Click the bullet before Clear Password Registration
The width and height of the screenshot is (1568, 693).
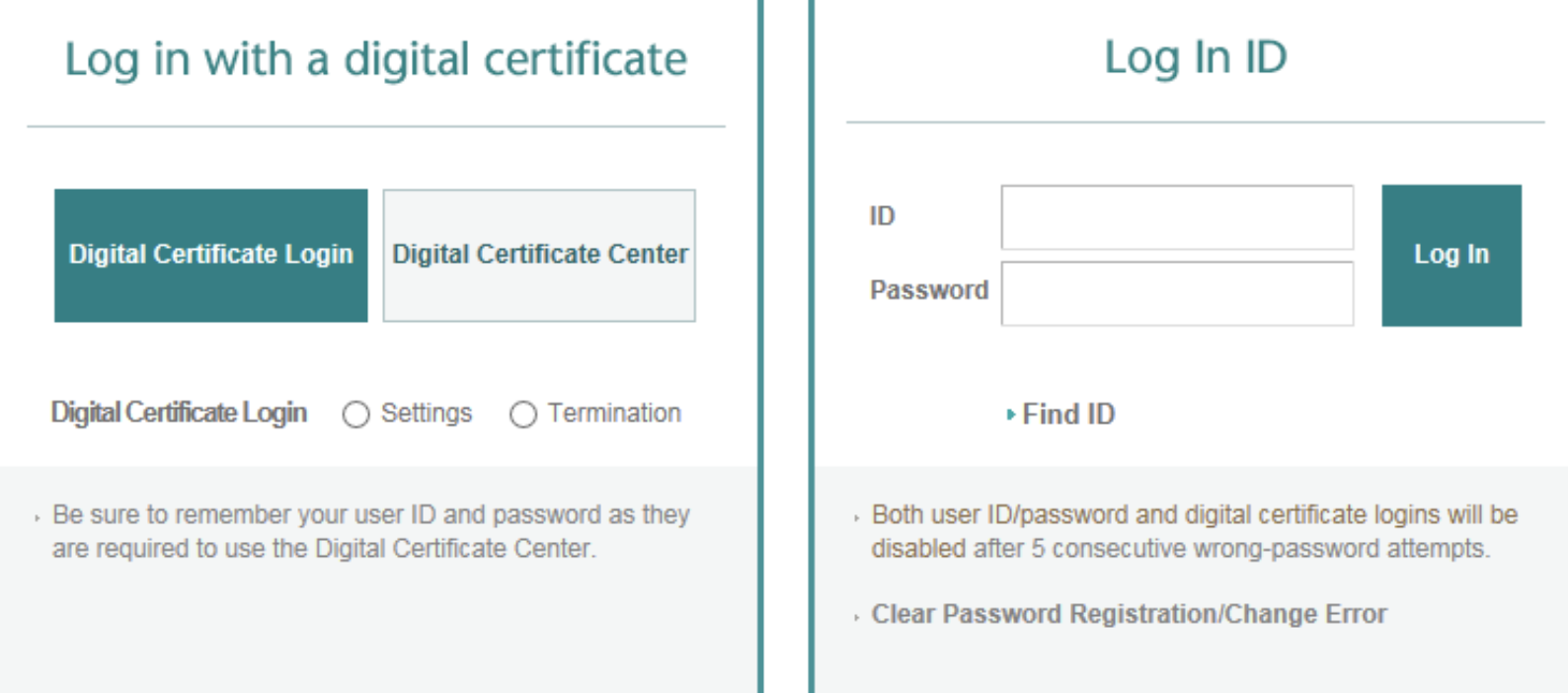[856, 618]
